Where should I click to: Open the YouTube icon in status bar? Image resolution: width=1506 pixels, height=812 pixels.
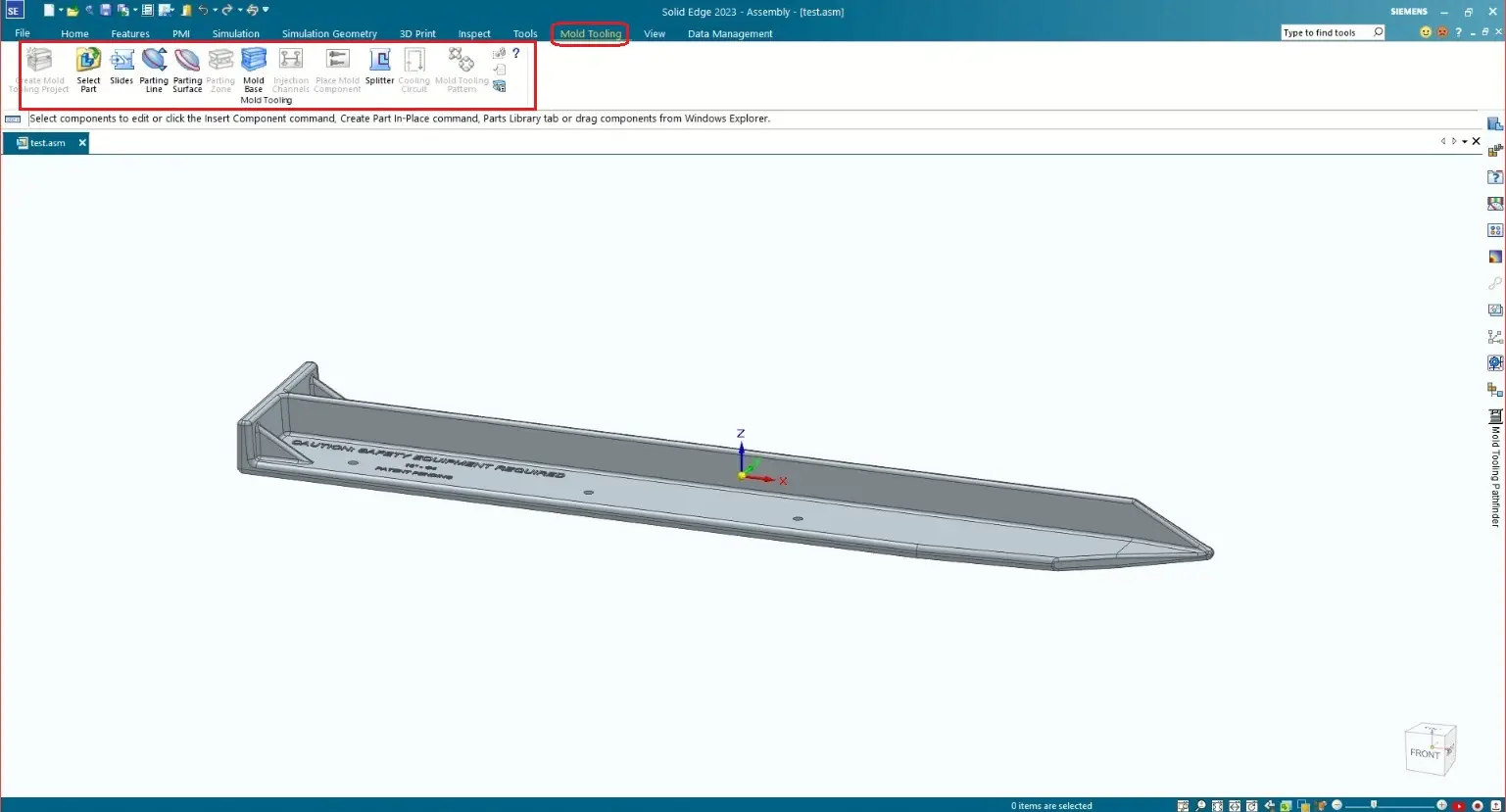(1459, 805)
